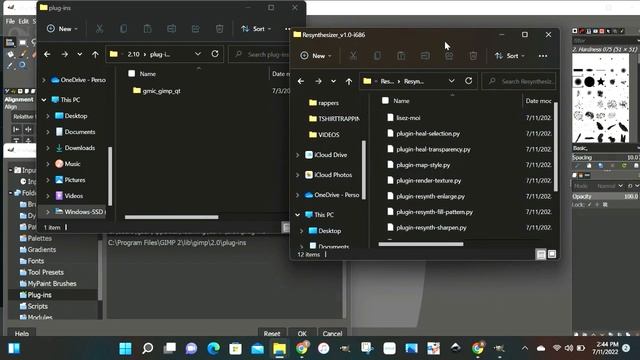Viewport: 640px width, 360px height.
Task: Open GIMP File menu
Action: [10, 21]
